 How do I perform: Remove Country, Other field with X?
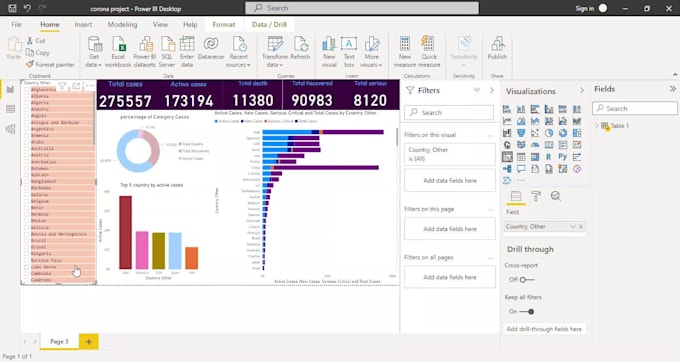581,227
